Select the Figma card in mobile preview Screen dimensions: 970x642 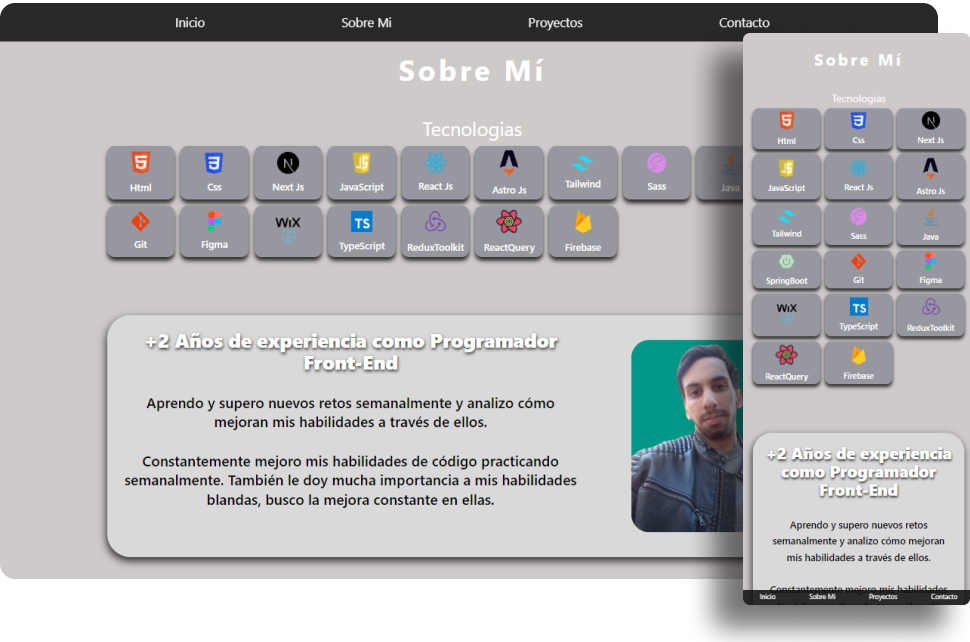click(x=930, y=269)
